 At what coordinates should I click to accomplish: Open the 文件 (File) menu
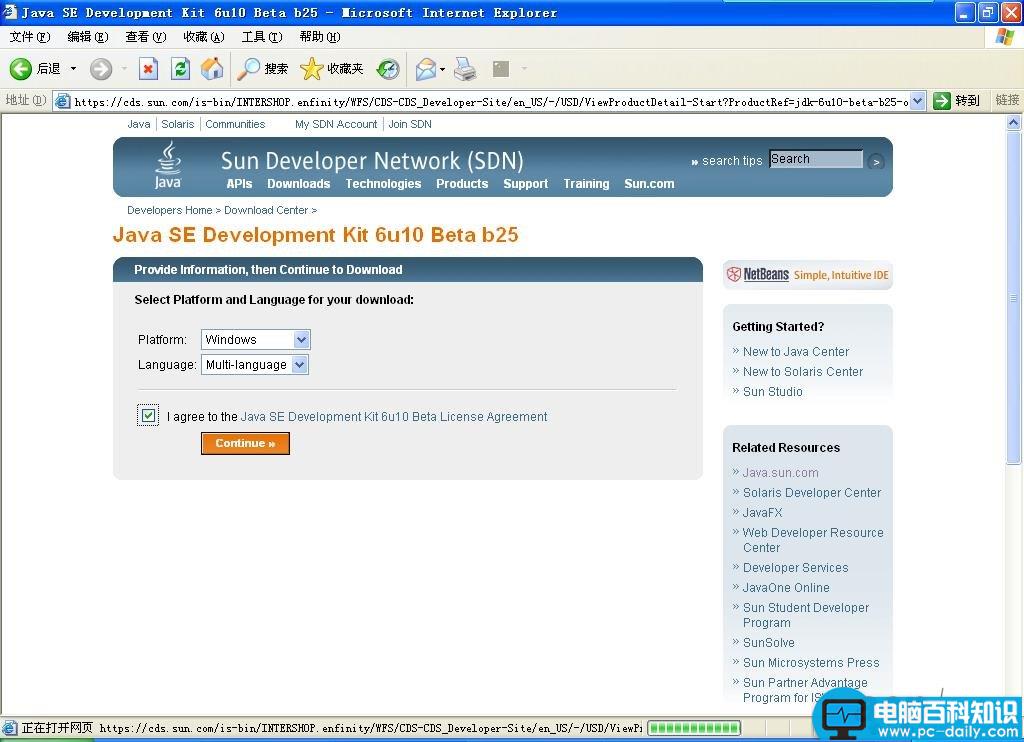pos(29,37)
